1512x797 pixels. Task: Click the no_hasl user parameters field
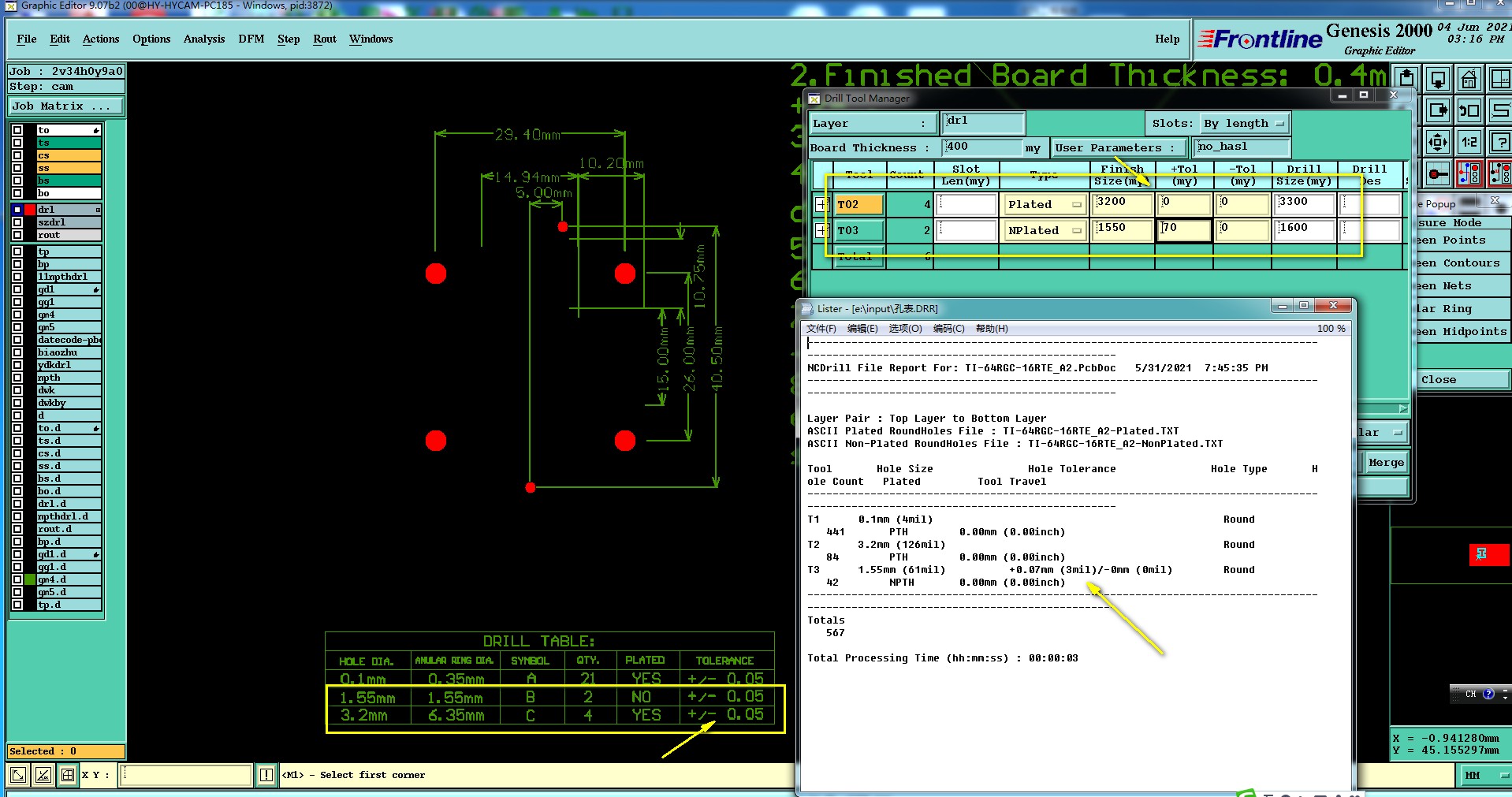coord(1242,147)
